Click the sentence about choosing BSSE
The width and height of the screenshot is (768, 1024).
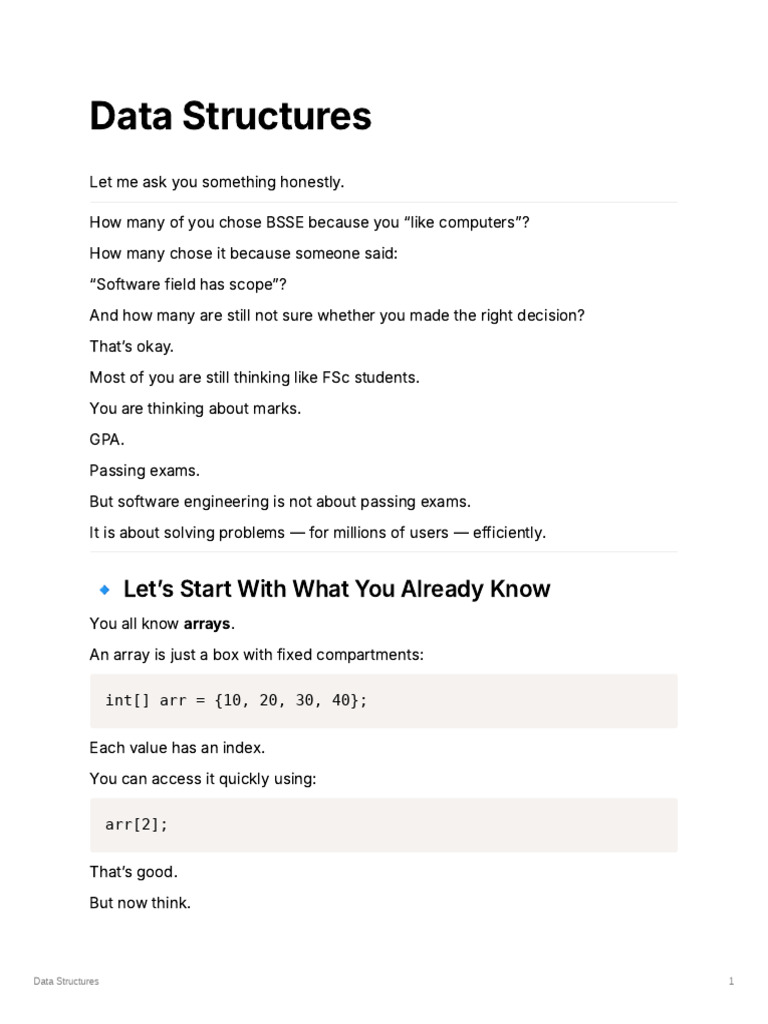tap(309, 222)
